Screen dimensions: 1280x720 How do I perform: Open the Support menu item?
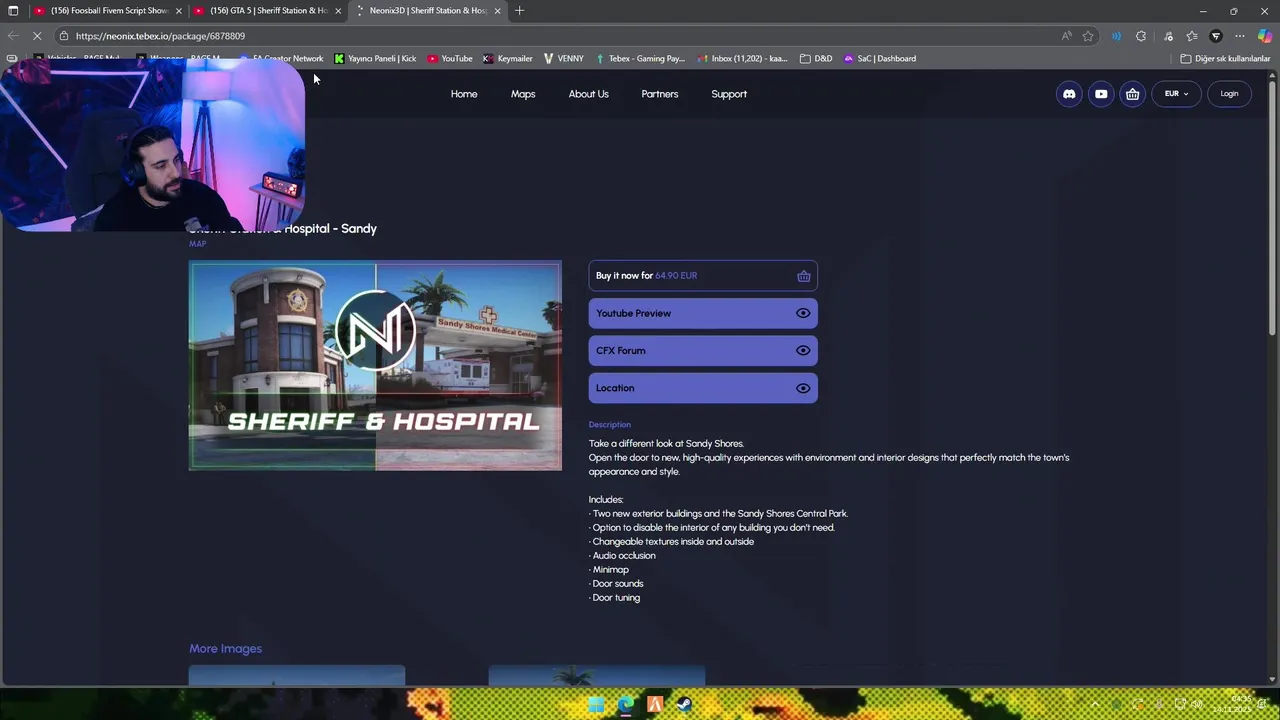click(729, 94)
